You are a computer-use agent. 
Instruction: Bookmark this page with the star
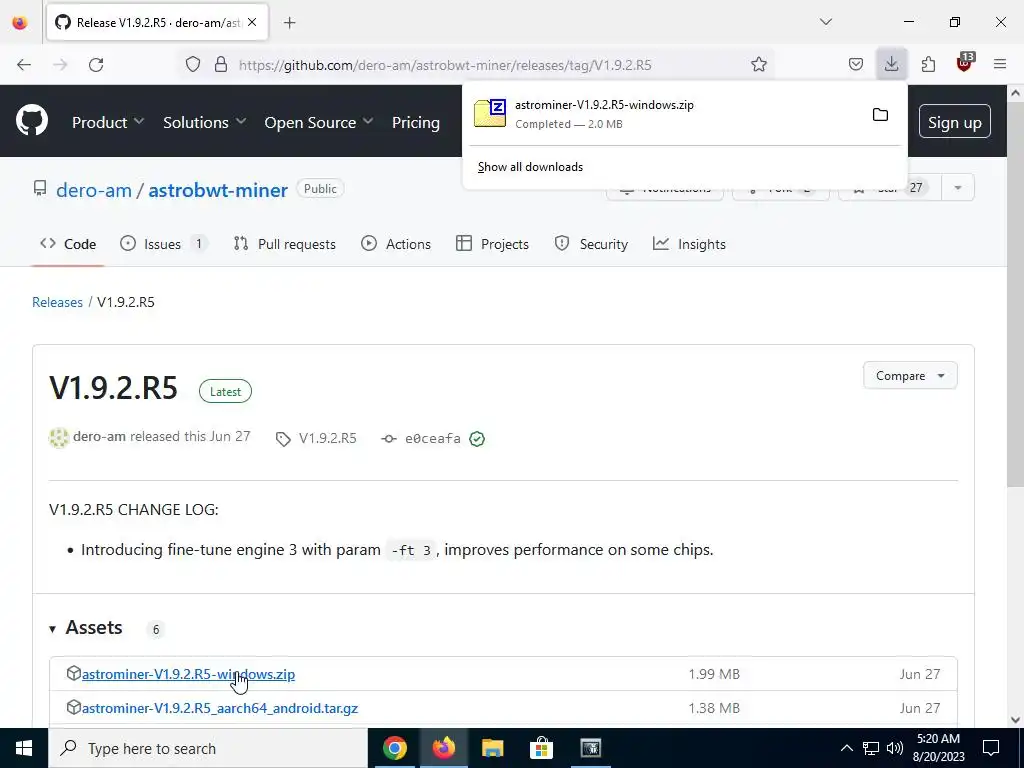(758, 65)
